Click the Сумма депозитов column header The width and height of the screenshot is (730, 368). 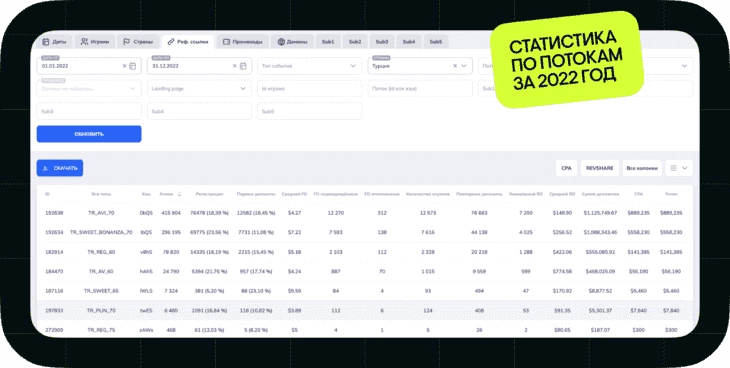coord(601,194)
